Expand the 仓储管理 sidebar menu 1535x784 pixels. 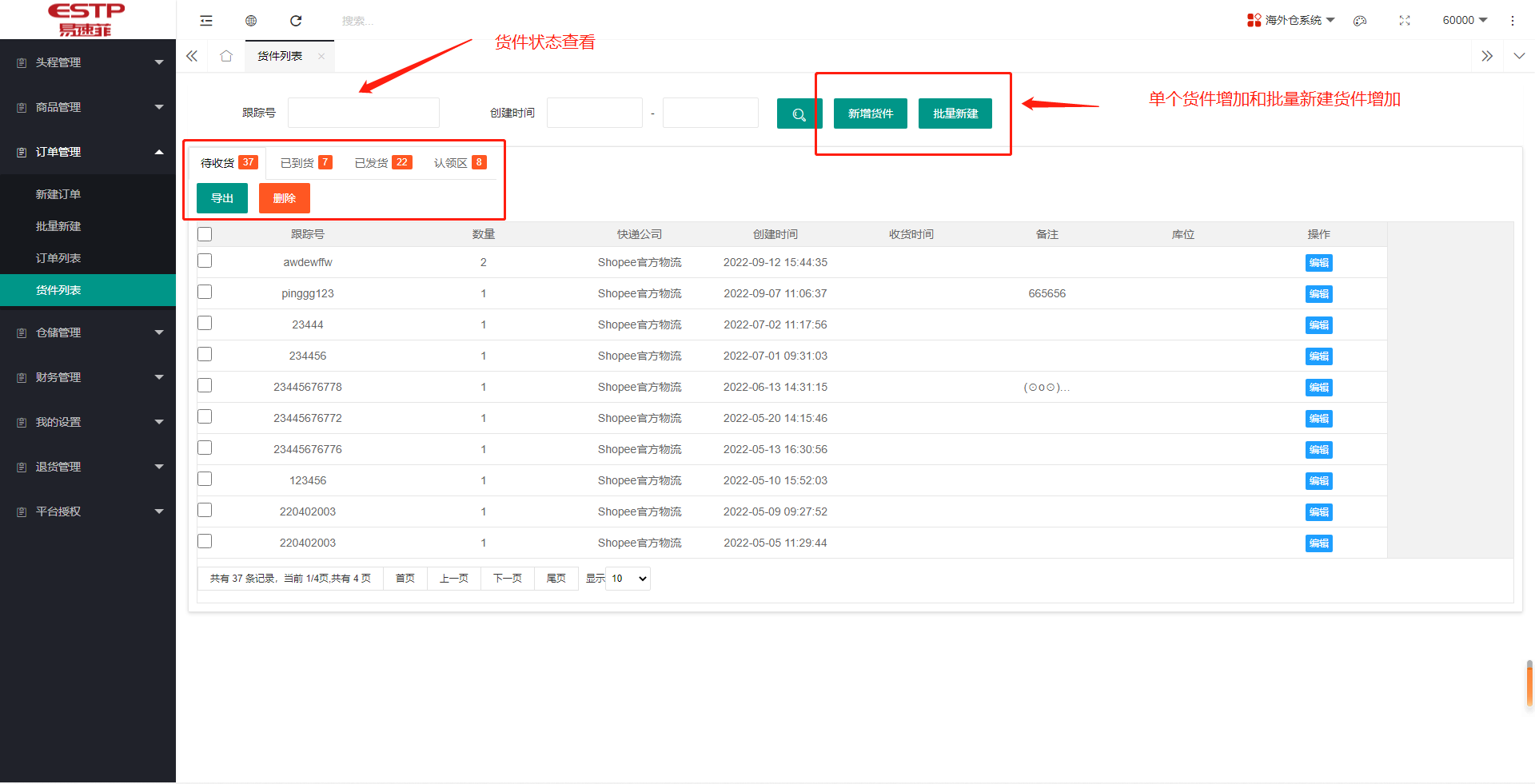coord(88,332)
